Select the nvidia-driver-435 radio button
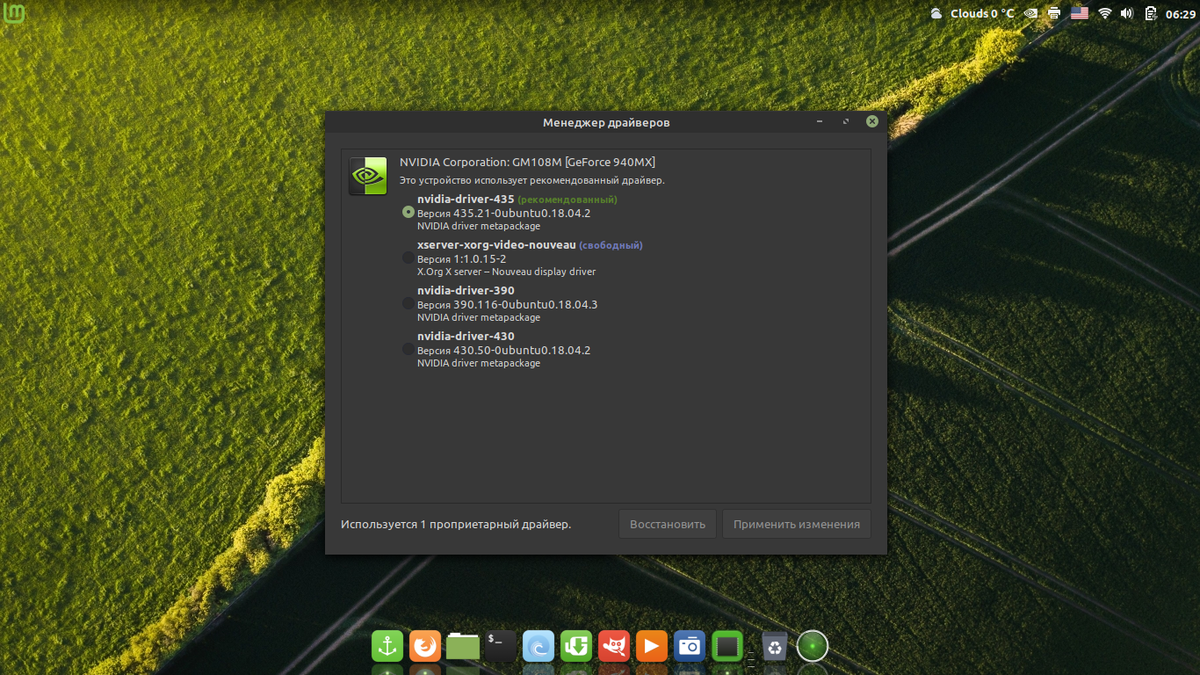Image resolution: width=1200 pixels, height=675 pixels. tap(408, 212)
